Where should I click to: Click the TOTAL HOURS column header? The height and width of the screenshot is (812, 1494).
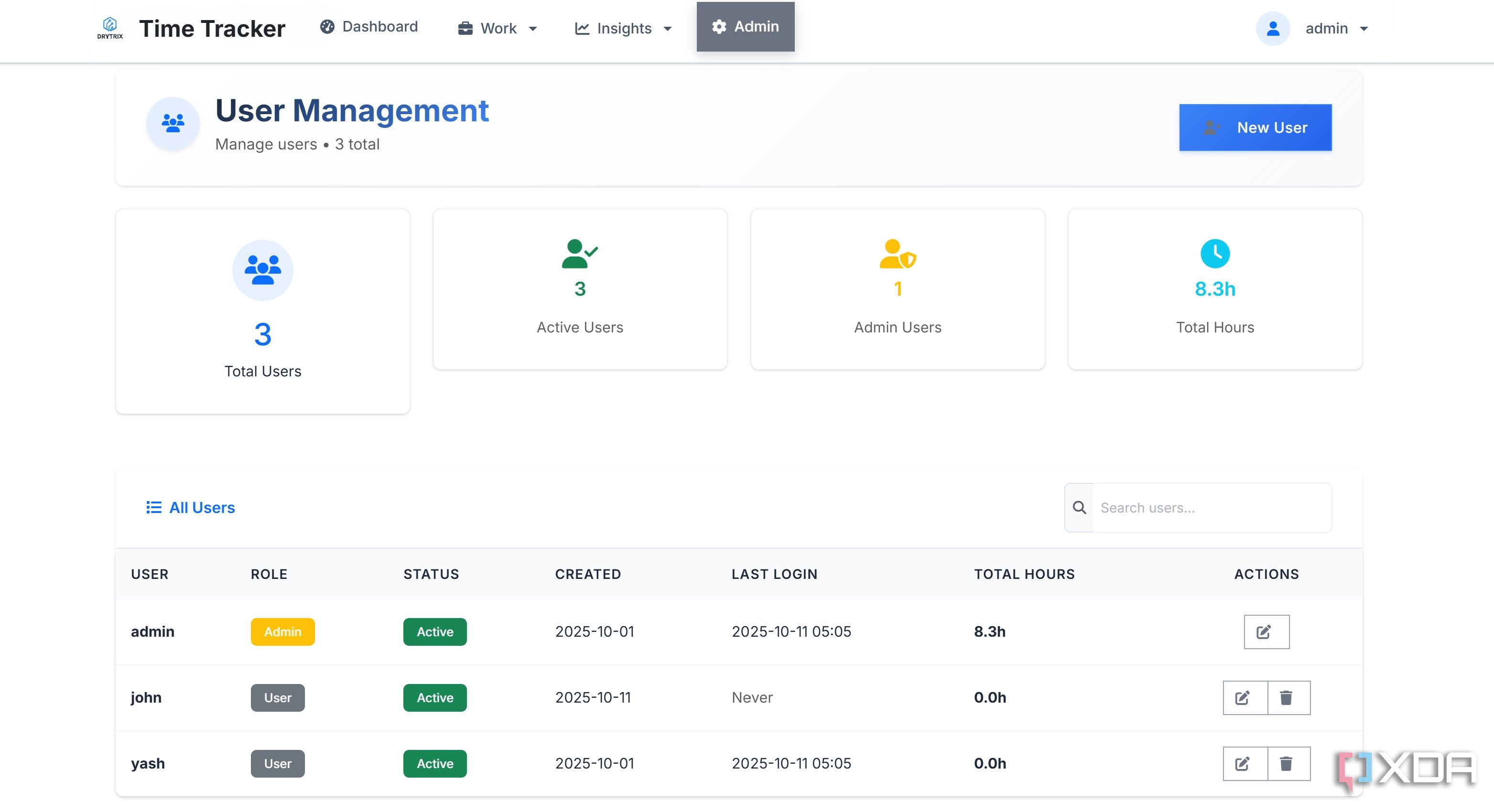(1024, 574)
